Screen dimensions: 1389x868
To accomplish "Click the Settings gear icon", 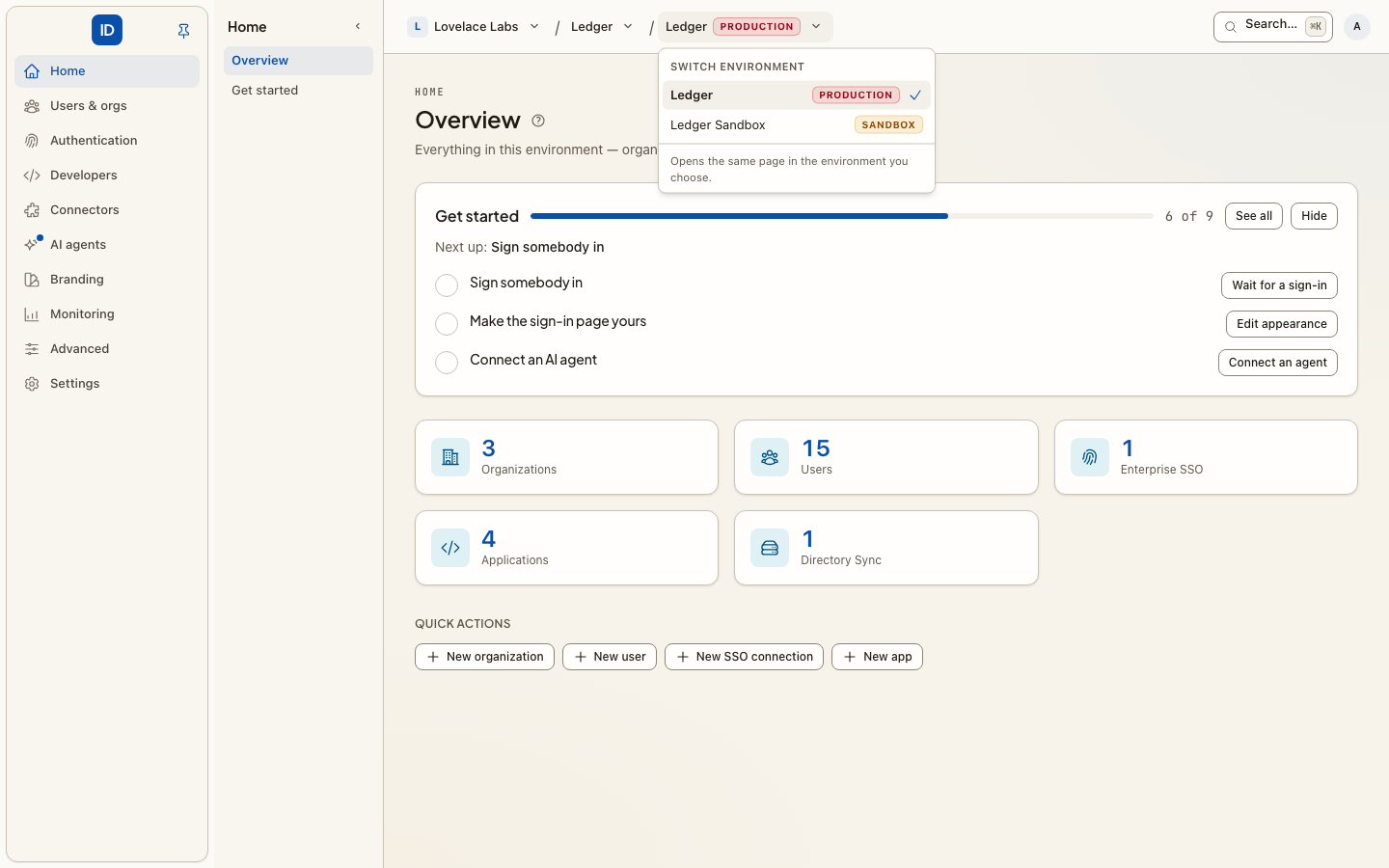I will pyautogui.click(x=32, y=384).
